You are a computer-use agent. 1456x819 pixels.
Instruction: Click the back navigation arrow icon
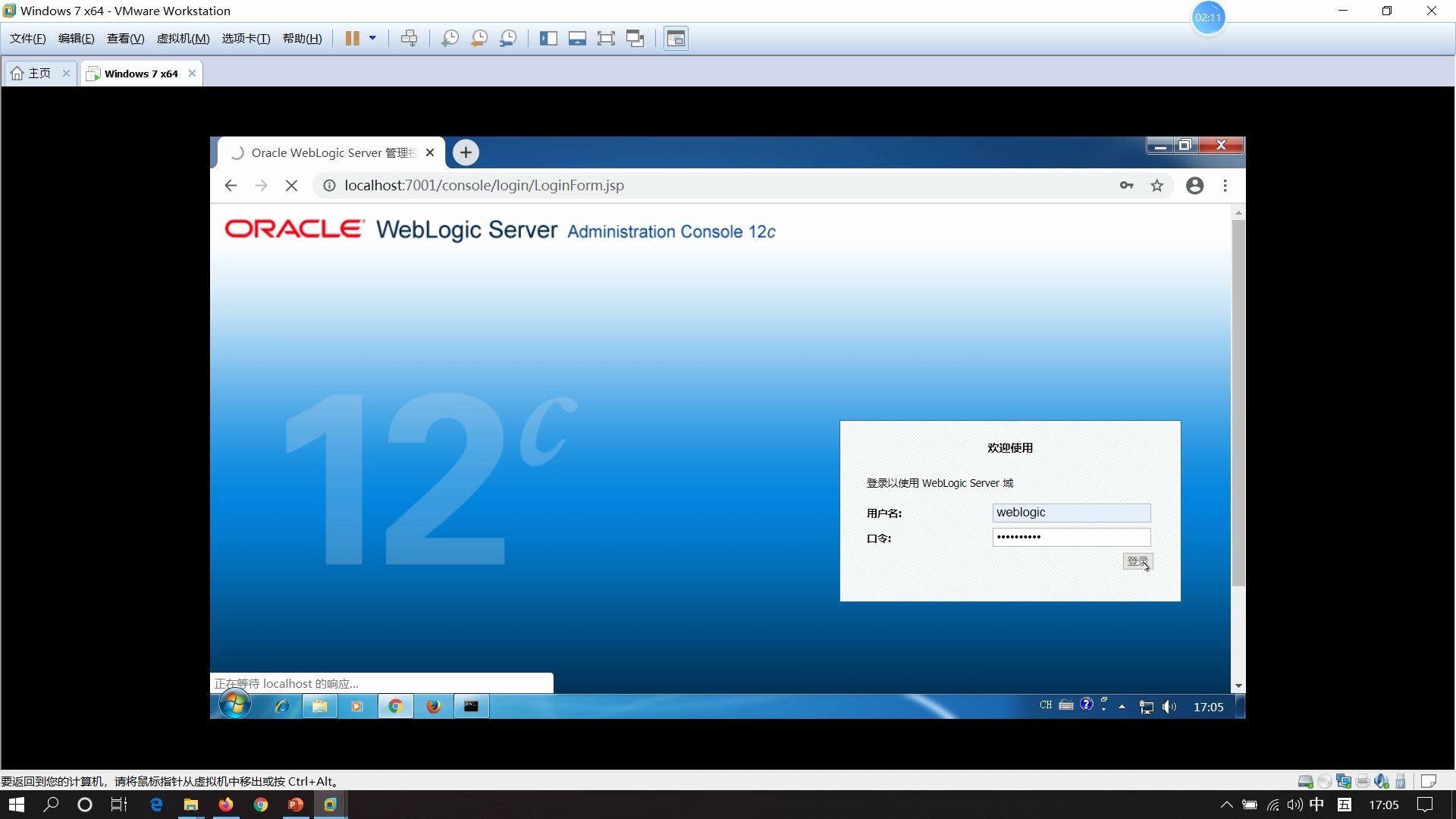click(x=230, y=185)
